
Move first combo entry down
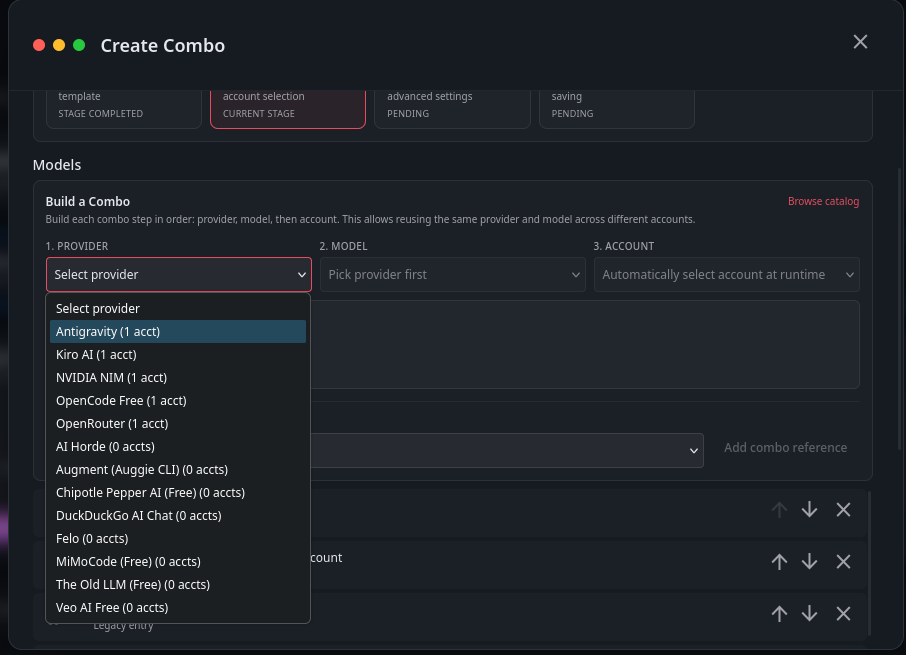809,509
